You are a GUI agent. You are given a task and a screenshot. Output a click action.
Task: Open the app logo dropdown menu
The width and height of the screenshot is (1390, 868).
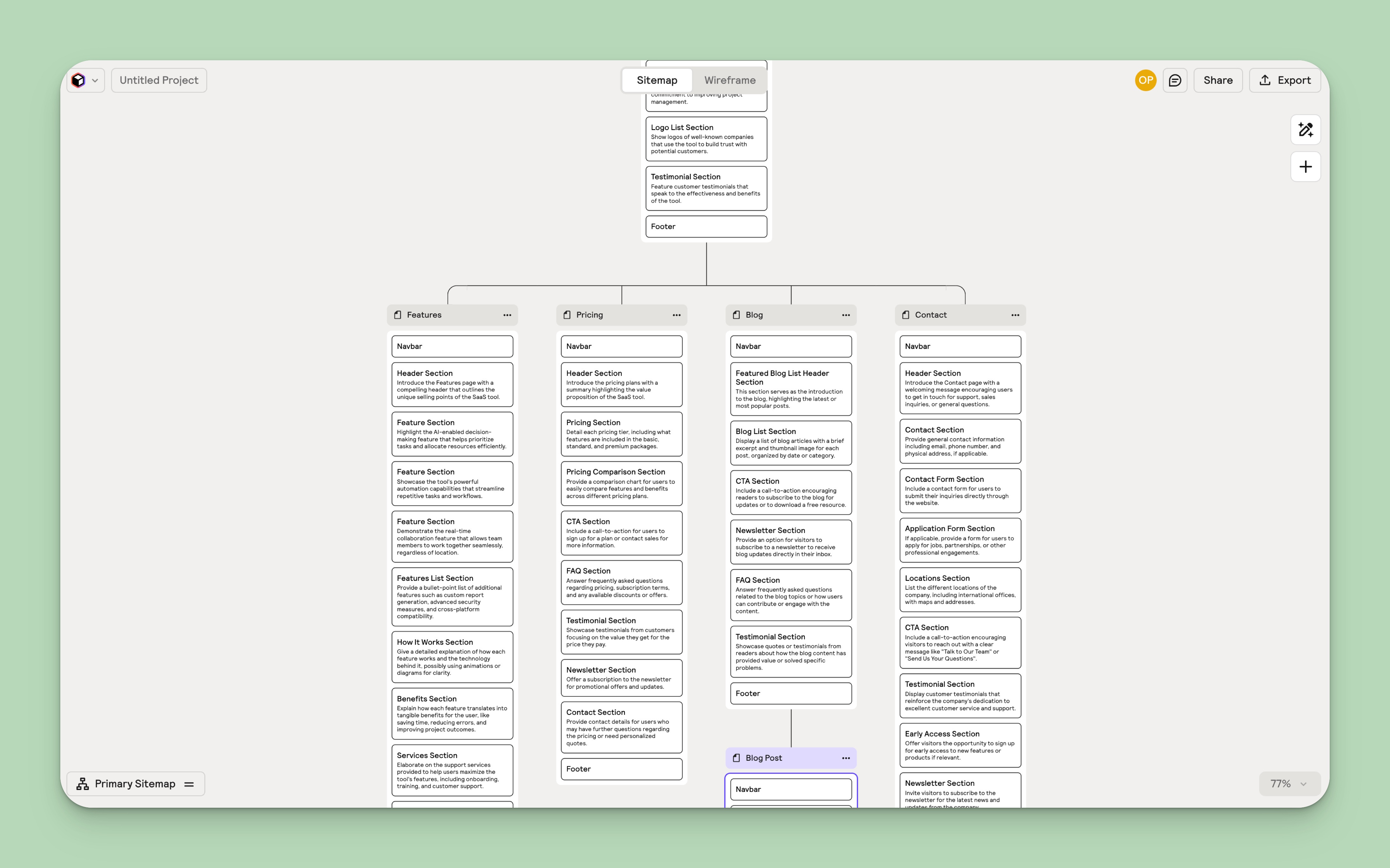tap(86, 80)
